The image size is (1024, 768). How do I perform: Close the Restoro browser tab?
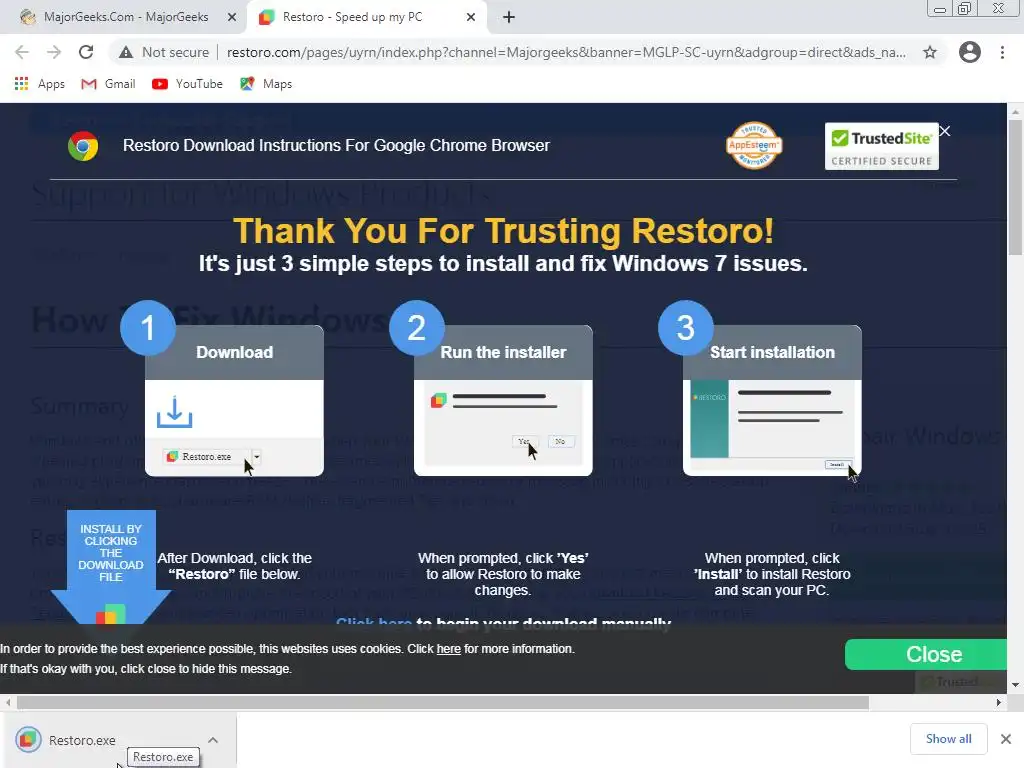(x=471, y=18)
